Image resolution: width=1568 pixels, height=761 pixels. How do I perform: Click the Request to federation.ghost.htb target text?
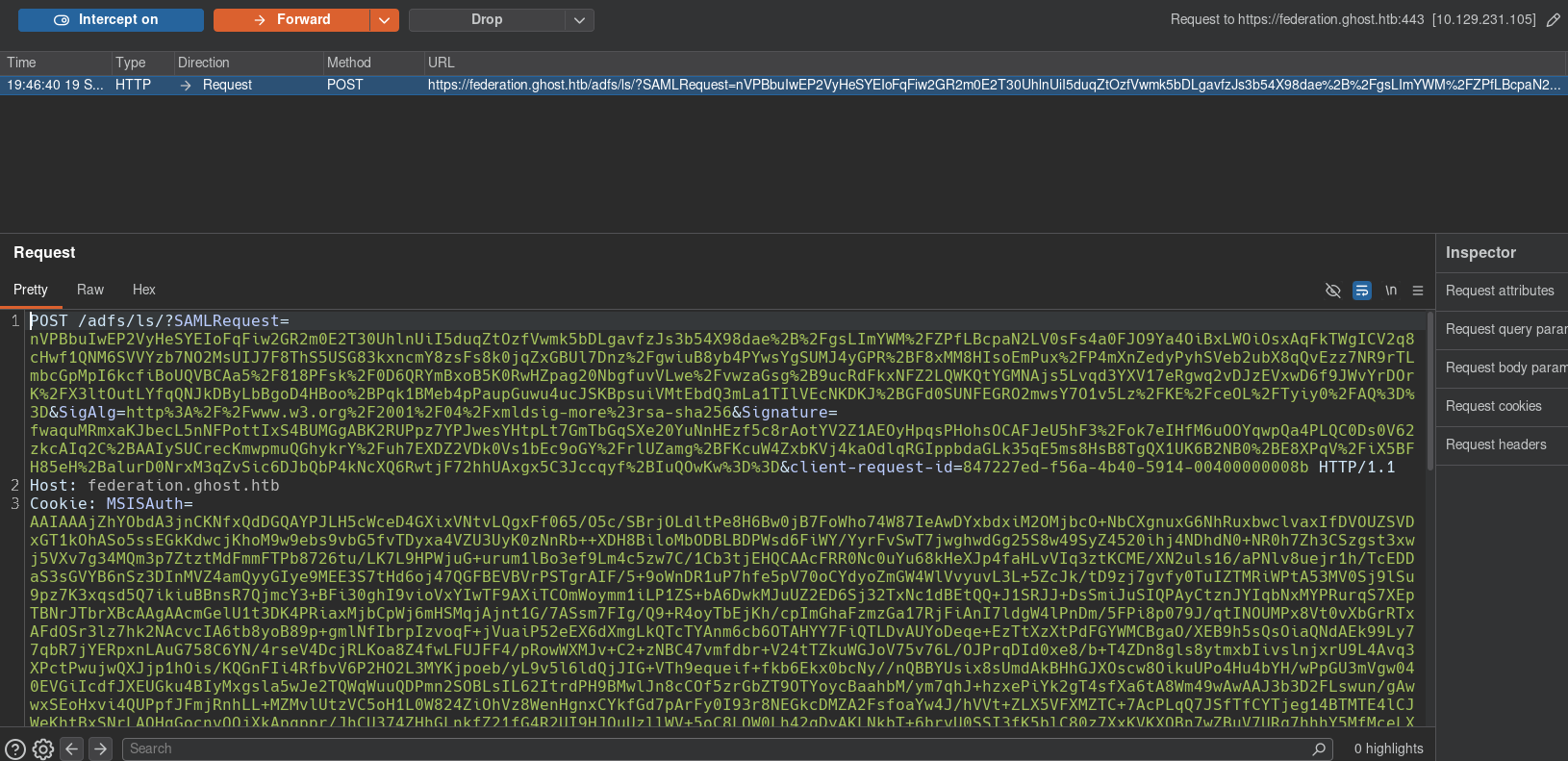pyautogui.click(x=1353, y=20)
